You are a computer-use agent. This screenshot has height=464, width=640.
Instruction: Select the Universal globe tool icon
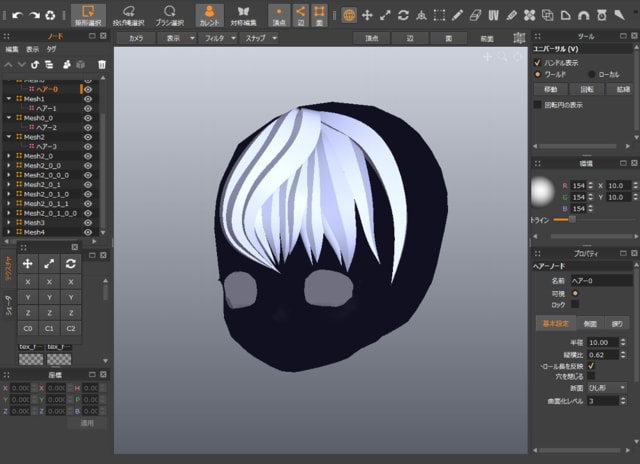click(x=349, y=16)
